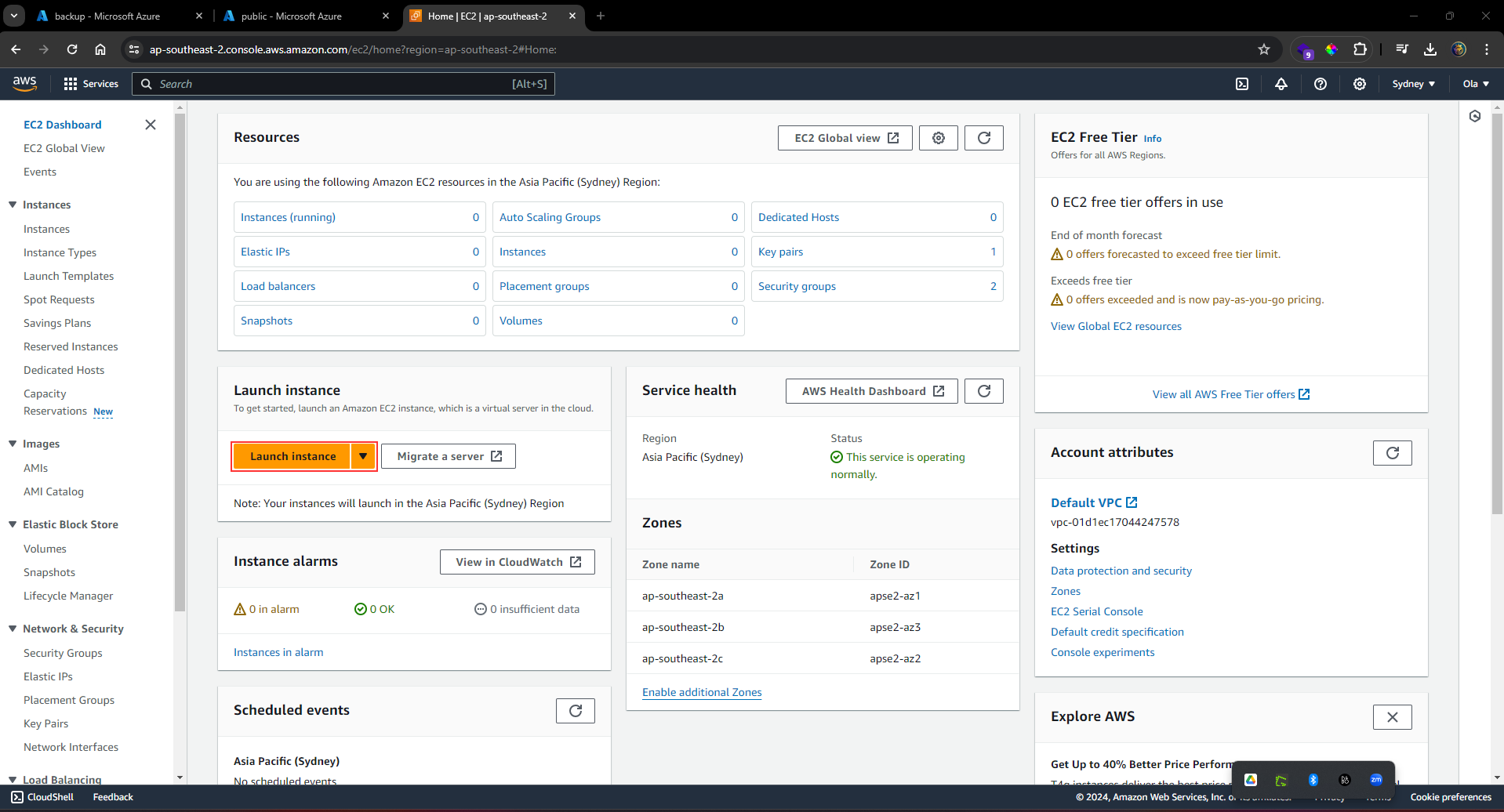Refresh the Scheduled events panel

[x=575, y=711]
